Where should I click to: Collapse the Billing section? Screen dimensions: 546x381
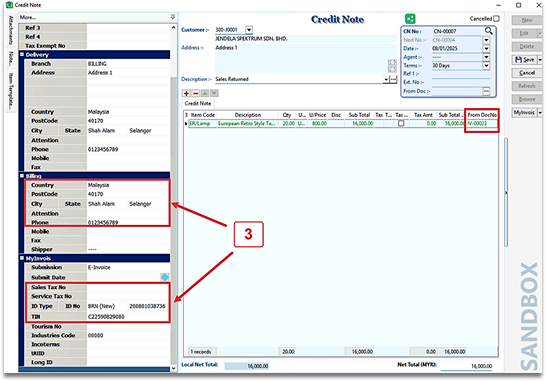(22, 176)
